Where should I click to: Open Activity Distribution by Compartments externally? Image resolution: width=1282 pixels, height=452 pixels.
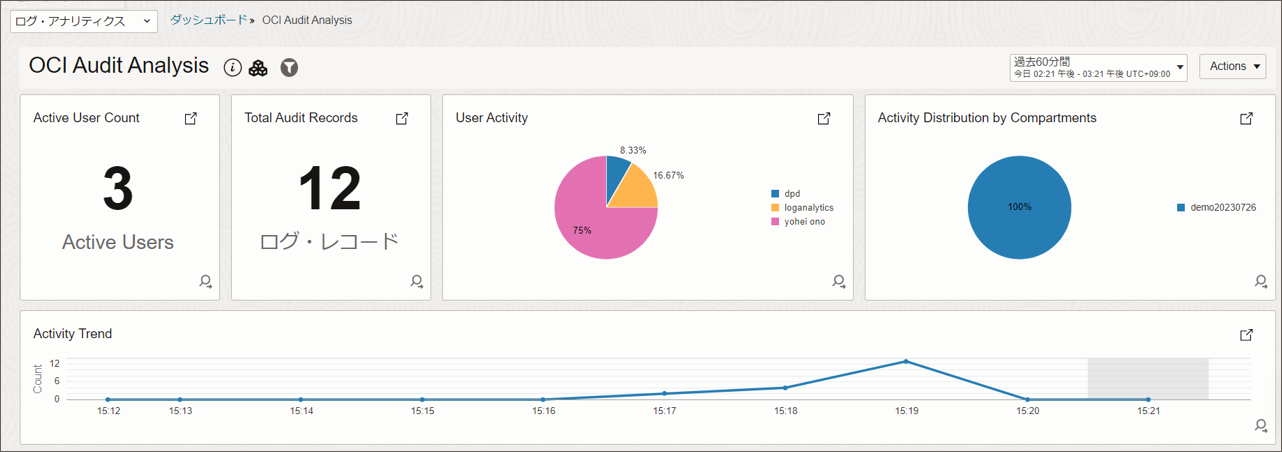click(1246, 118)
